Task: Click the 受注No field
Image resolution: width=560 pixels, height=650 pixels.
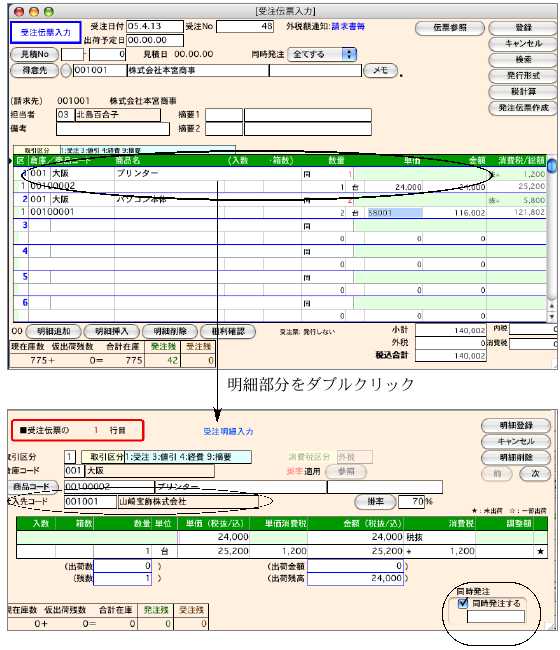Action: click(245, 27)
